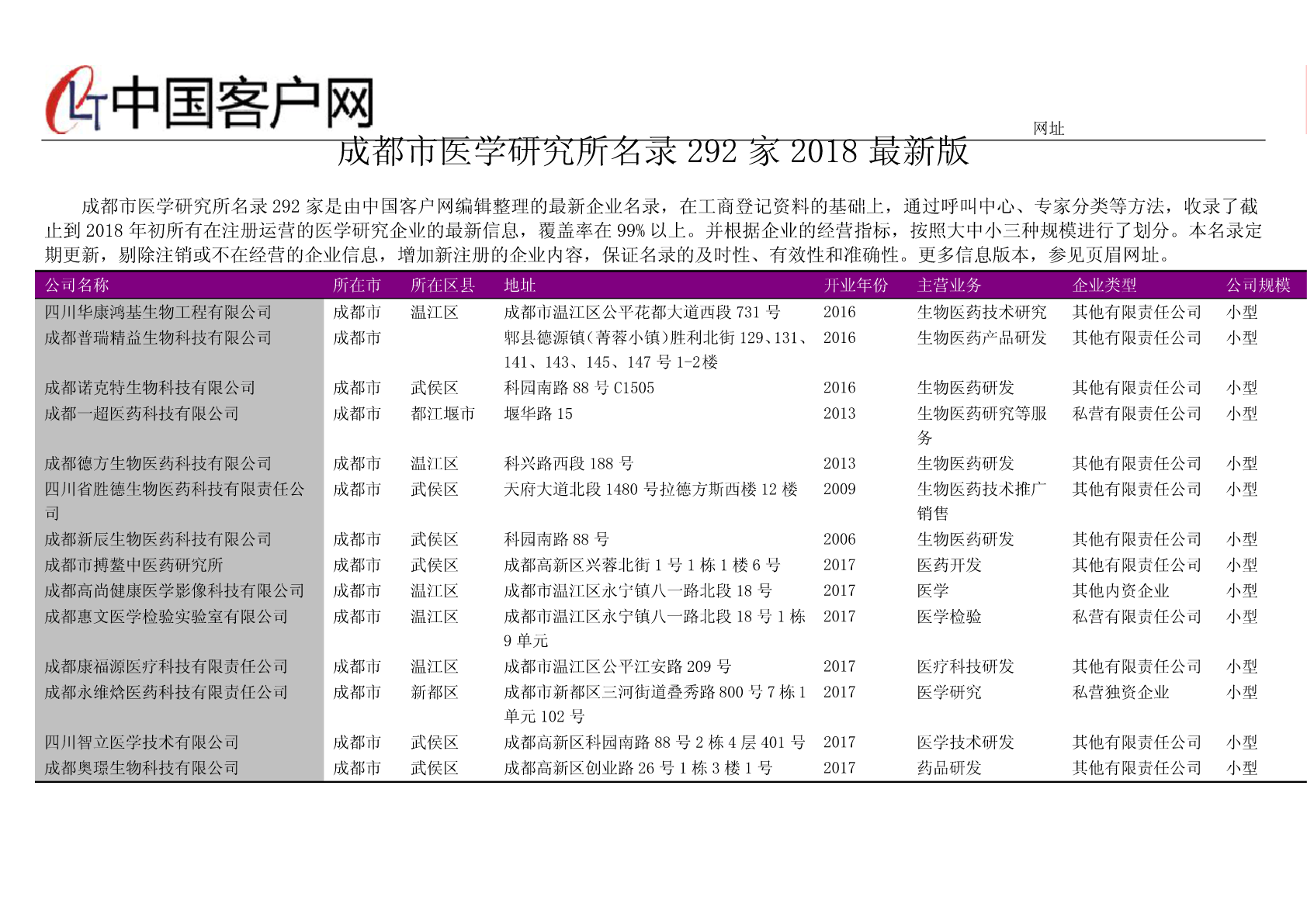Click business cell 医疗科技研发
1307x924 pixels.
tap(966, 666)
